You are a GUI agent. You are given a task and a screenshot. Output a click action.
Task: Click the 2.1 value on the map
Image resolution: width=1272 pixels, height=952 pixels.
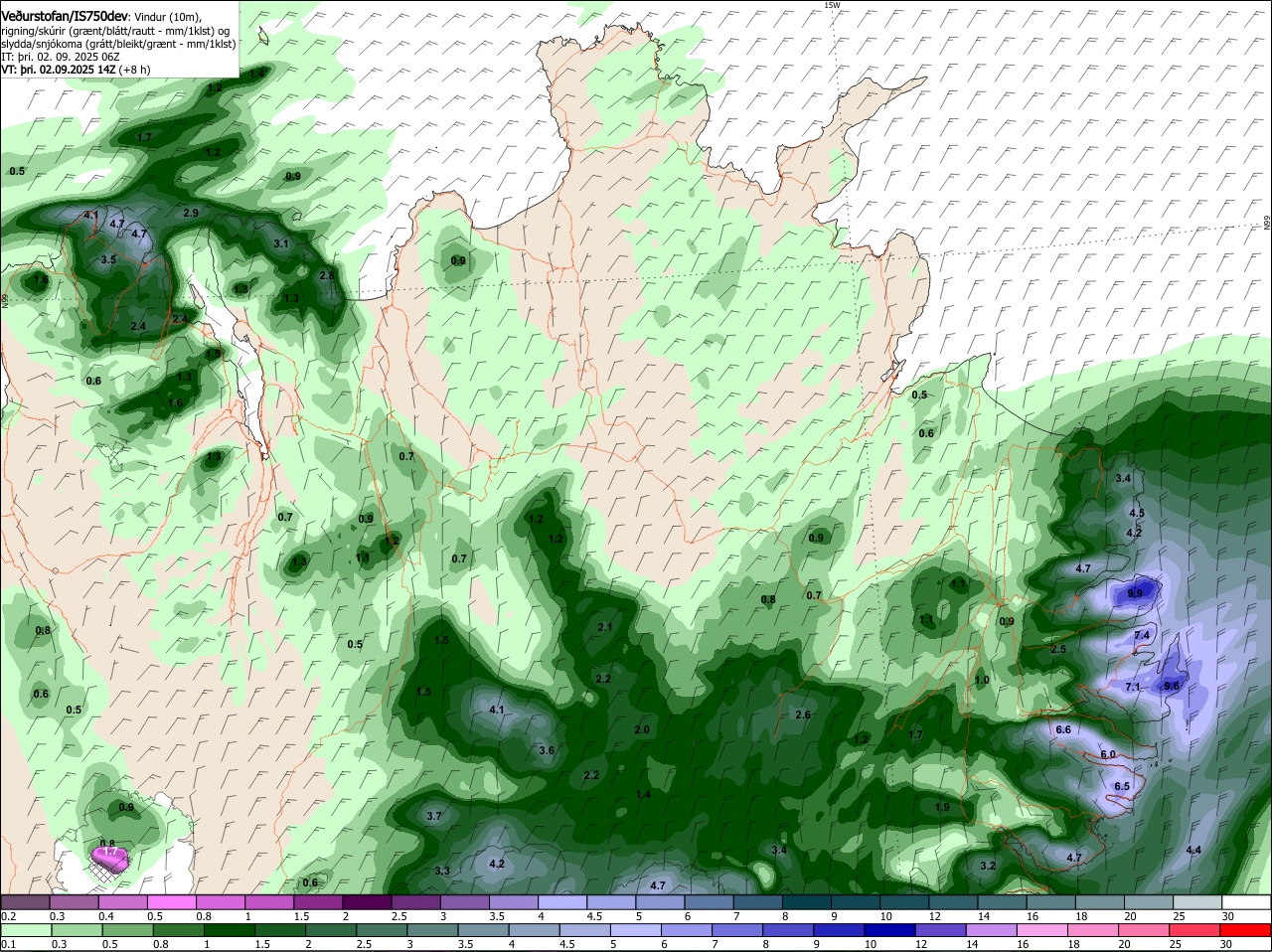(x=605, y=627)
